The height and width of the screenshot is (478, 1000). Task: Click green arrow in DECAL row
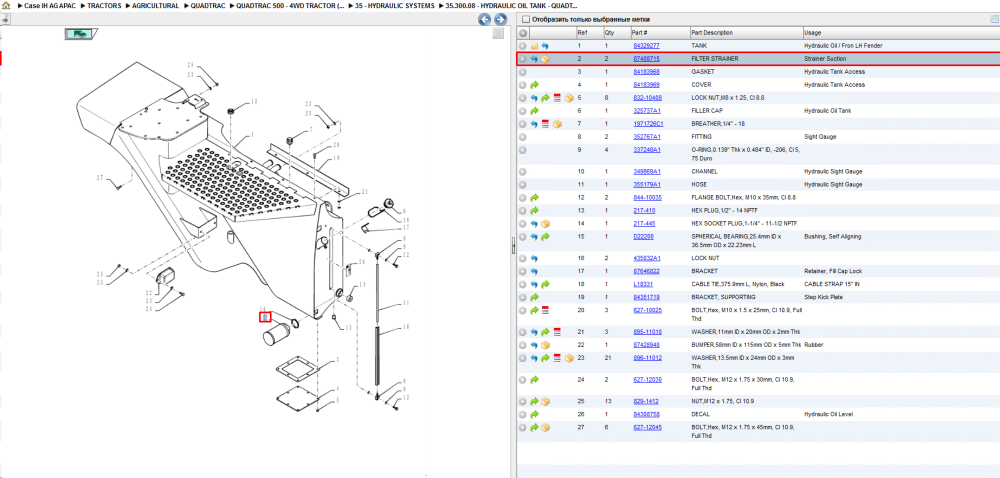[x=534, y=414]
